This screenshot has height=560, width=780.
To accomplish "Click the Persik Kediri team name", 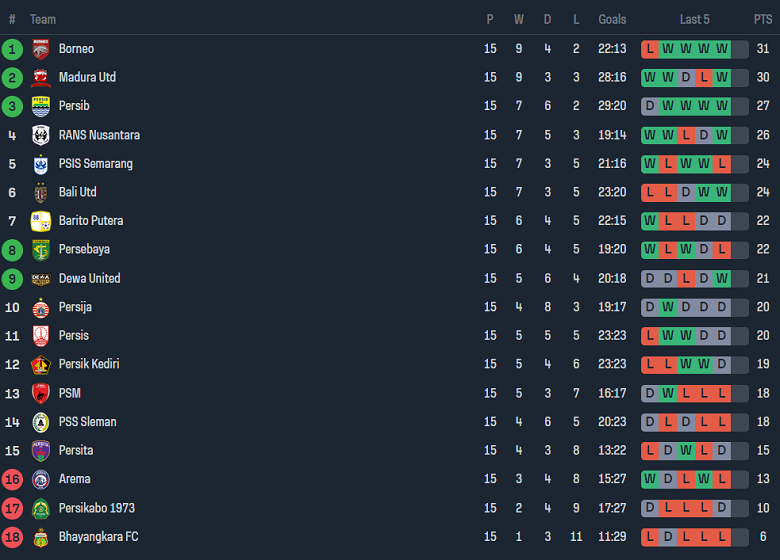I will pos(89,364).
